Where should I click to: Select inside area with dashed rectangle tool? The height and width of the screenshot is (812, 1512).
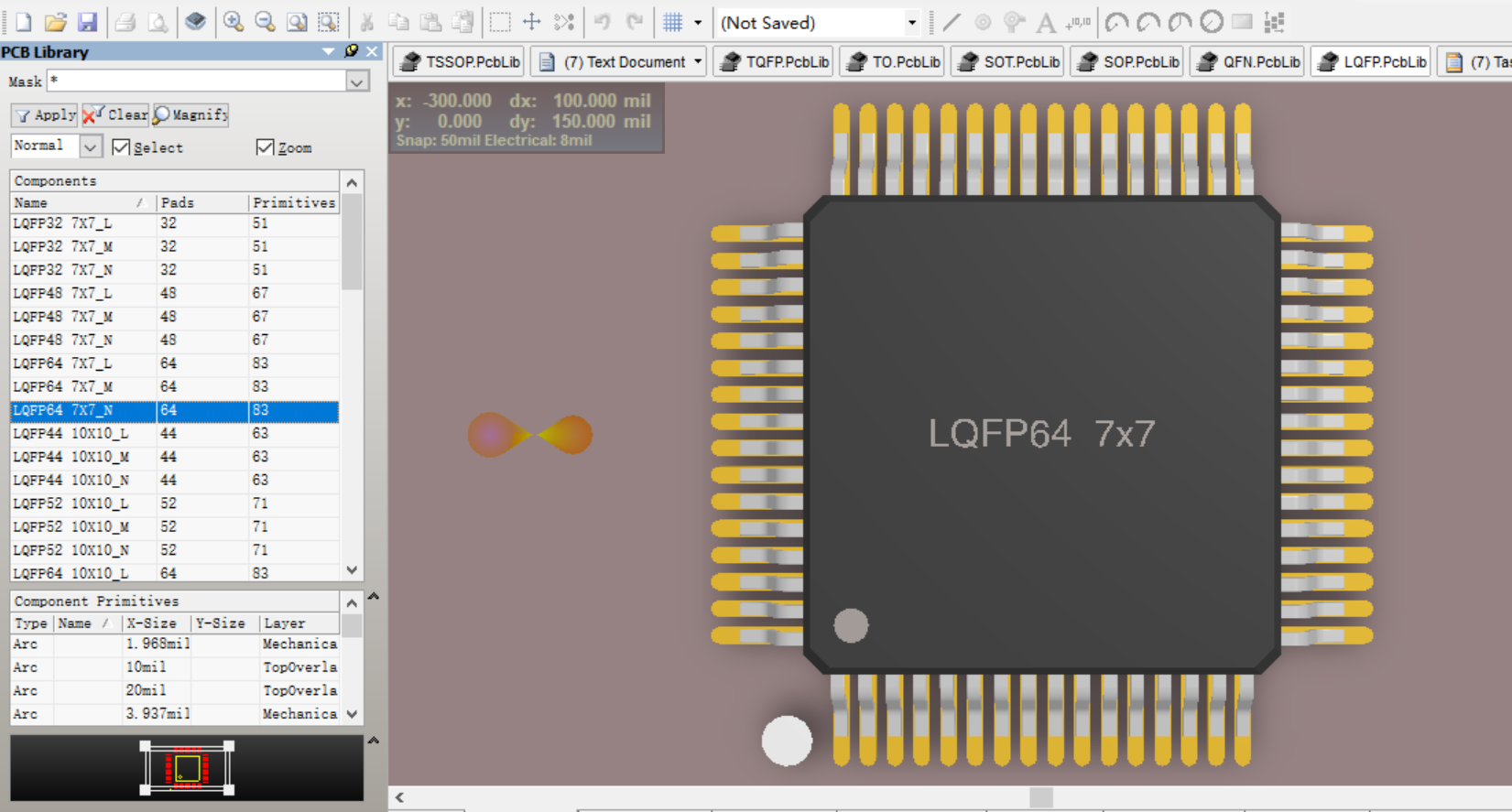[500, 22]
